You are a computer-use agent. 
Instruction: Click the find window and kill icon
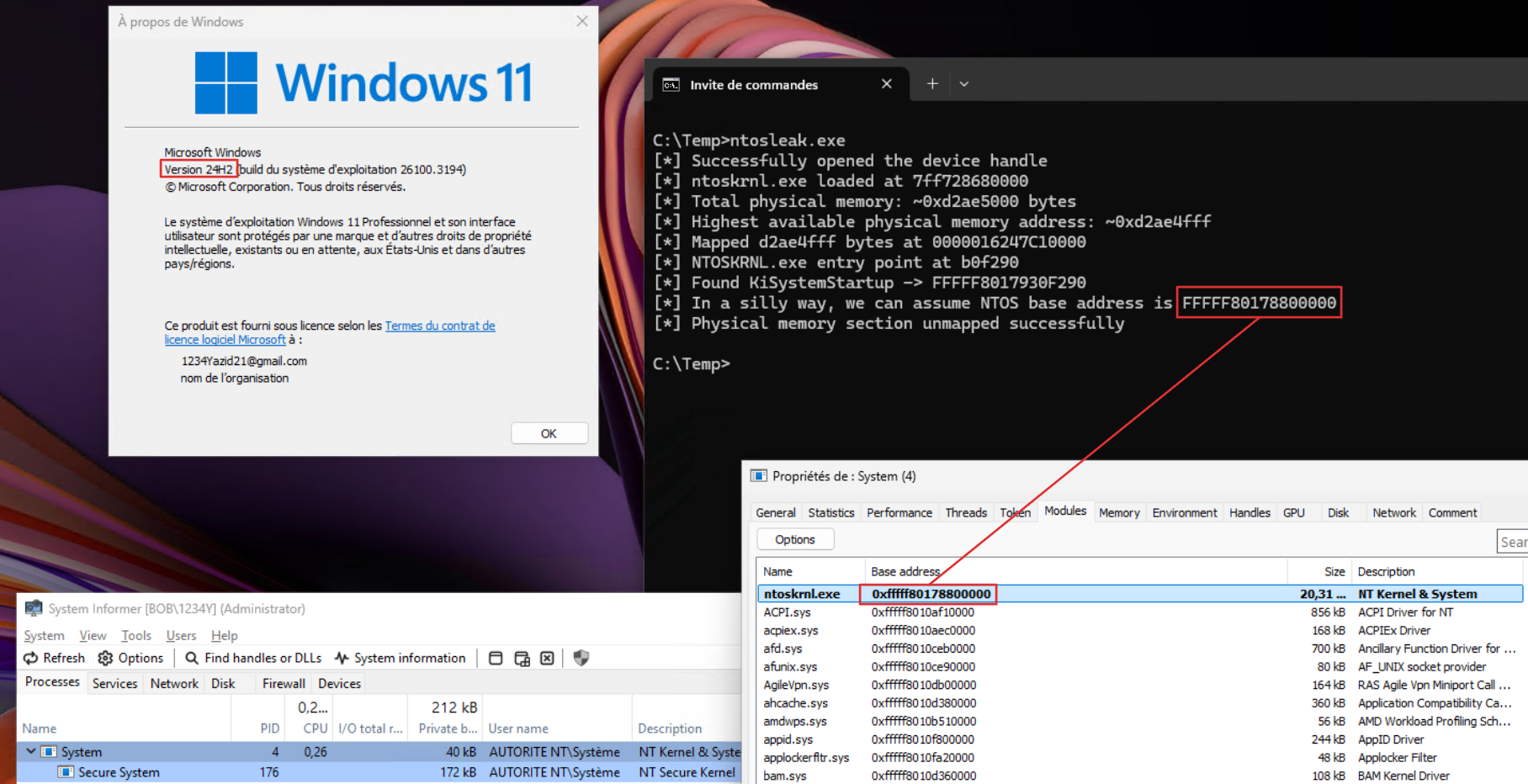tap(547, 658)
